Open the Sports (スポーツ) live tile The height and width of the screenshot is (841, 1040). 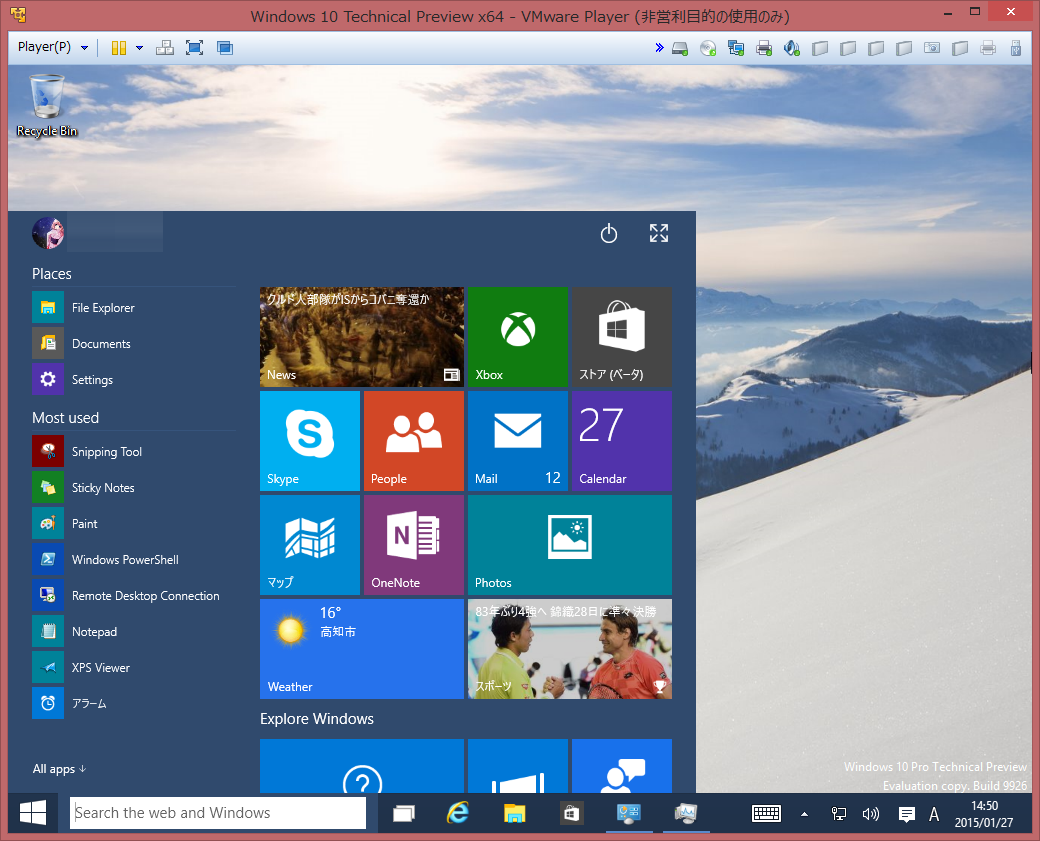[x=570, y=649]
